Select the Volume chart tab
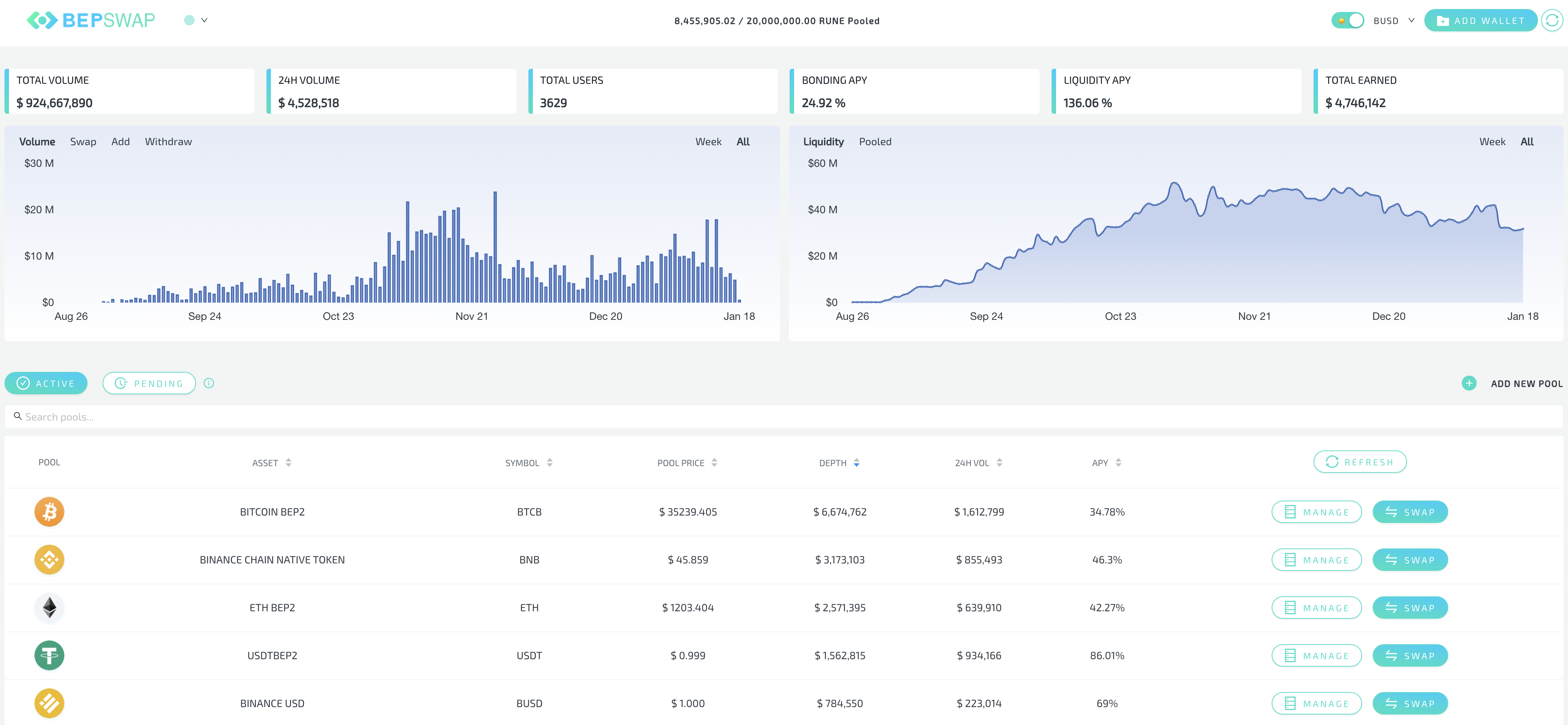Viewport: 1568px width, 725px height. click(x=37, y=141)
